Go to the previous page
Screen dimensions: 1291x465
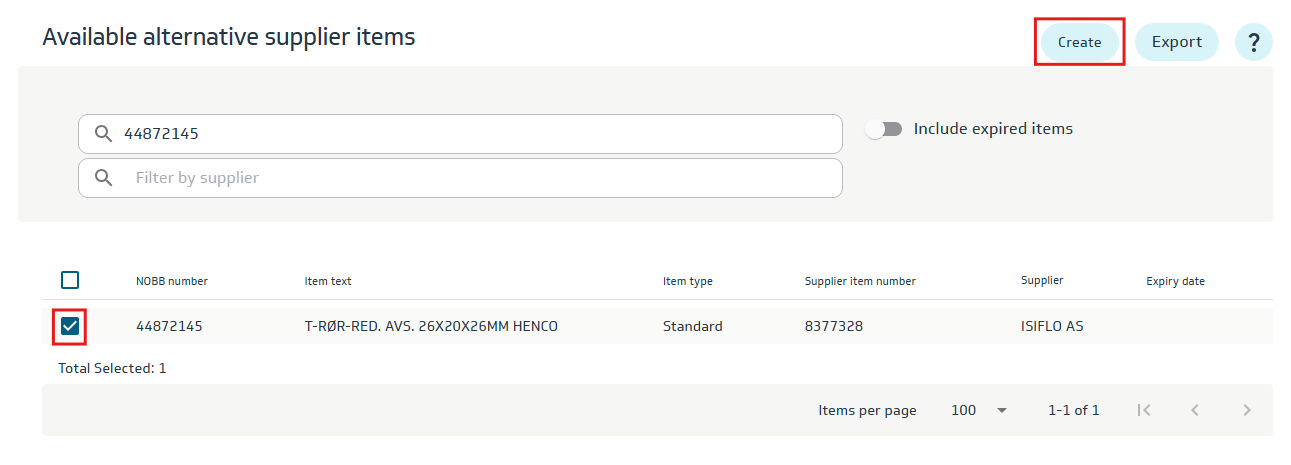click(x=1194, y=410)
